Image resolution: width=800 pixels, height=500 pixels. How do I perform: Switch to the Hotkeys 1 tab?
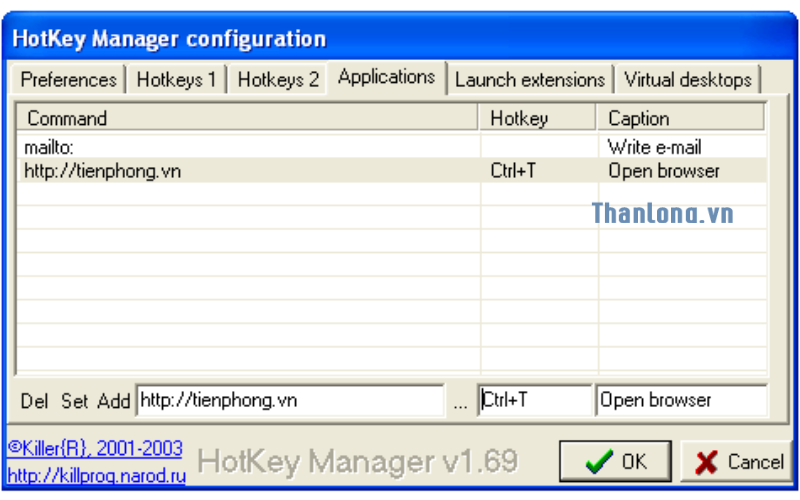pyautogui.click(x=176, y=80)
